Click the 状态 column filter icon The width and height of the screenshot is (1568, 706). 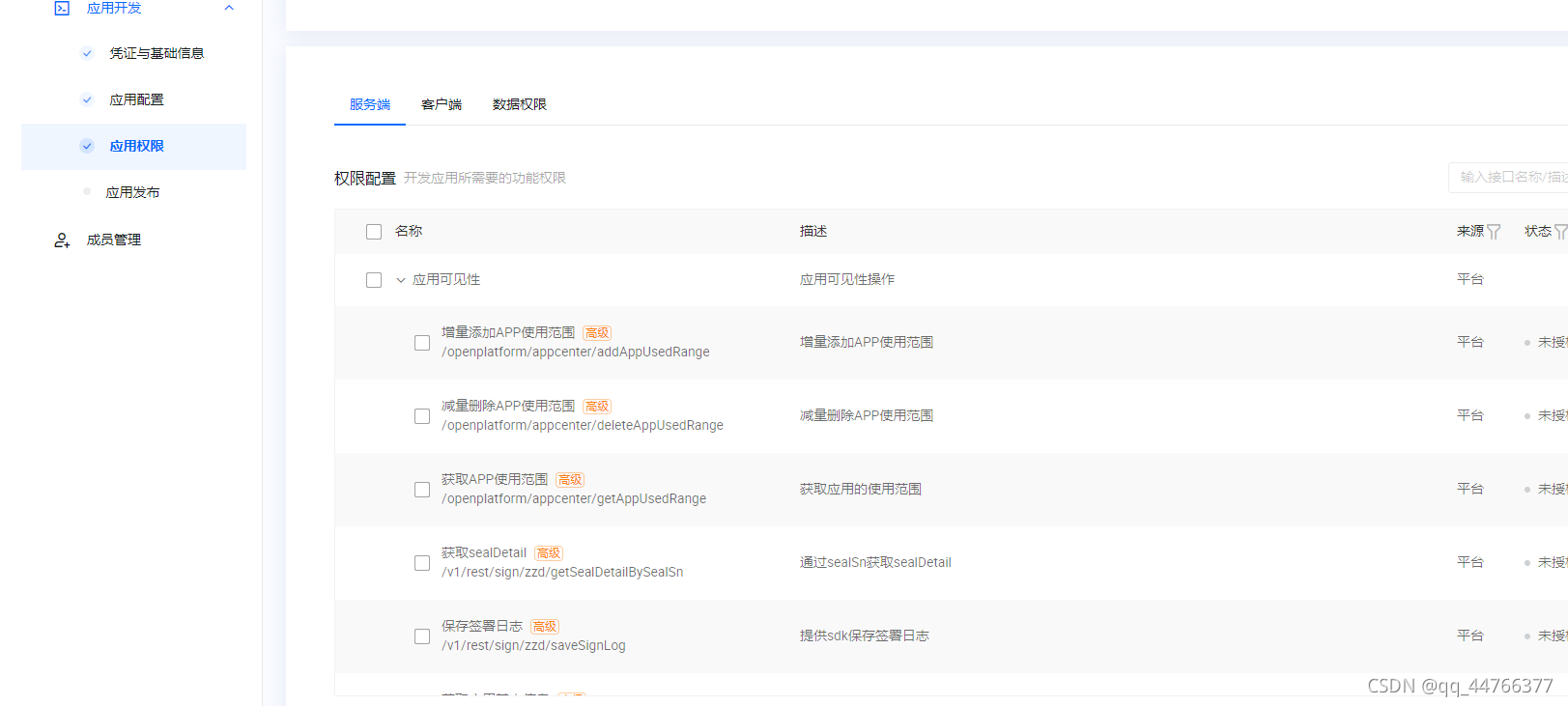pos(1559,232)
